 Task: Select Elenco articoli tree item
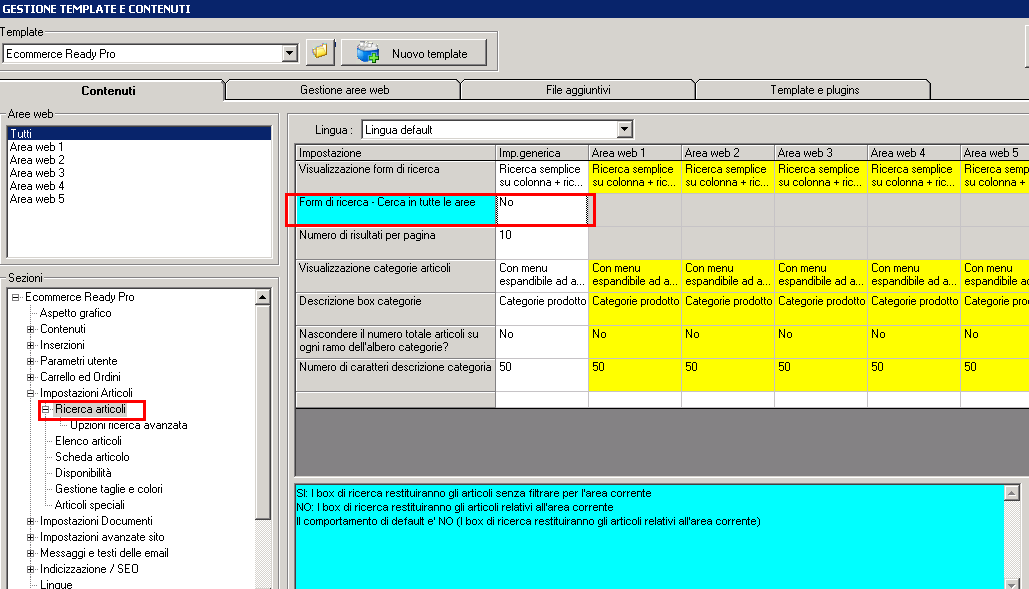[89, 441]
